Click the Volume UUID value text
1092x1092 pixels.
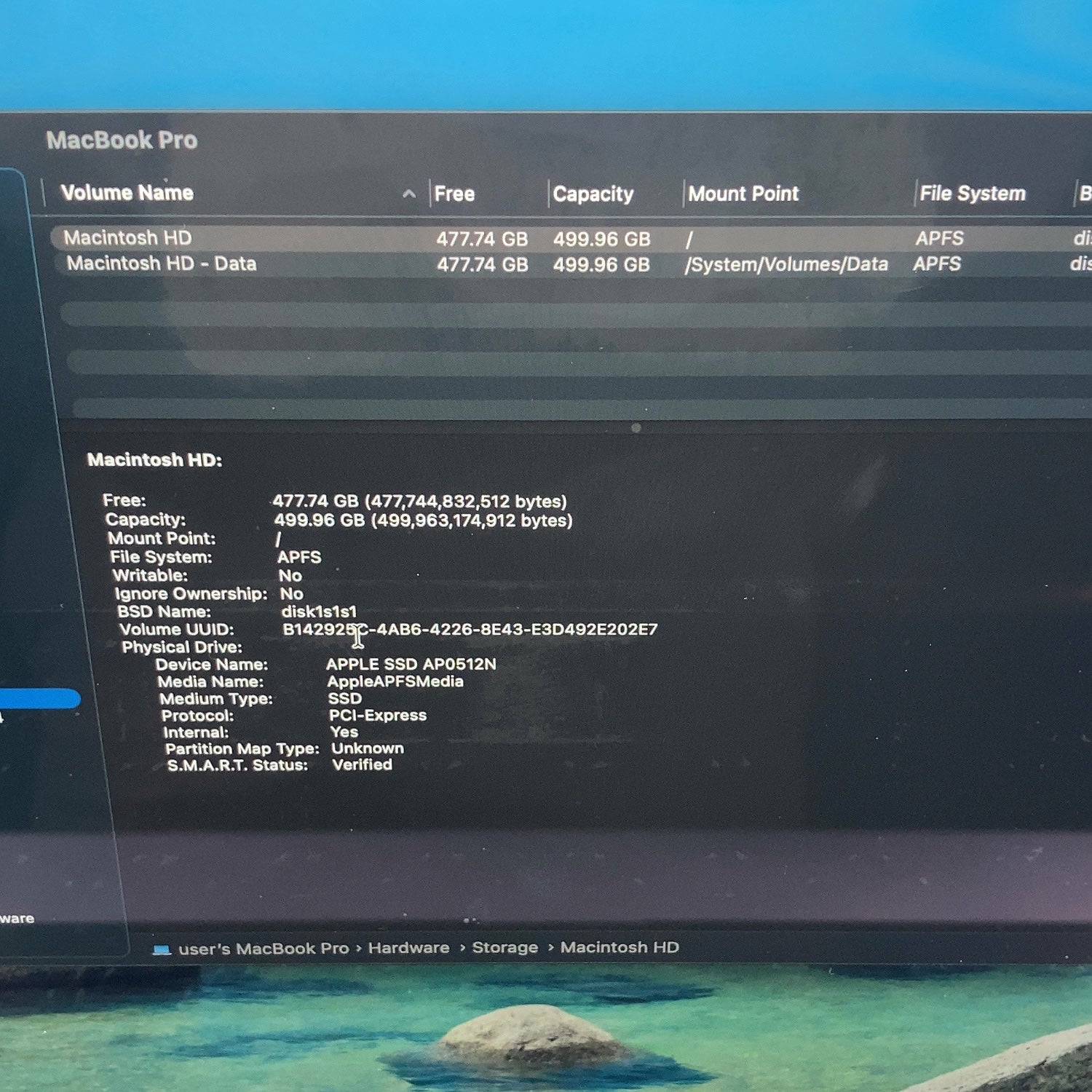pyautogui.click(x=470, y=630)
